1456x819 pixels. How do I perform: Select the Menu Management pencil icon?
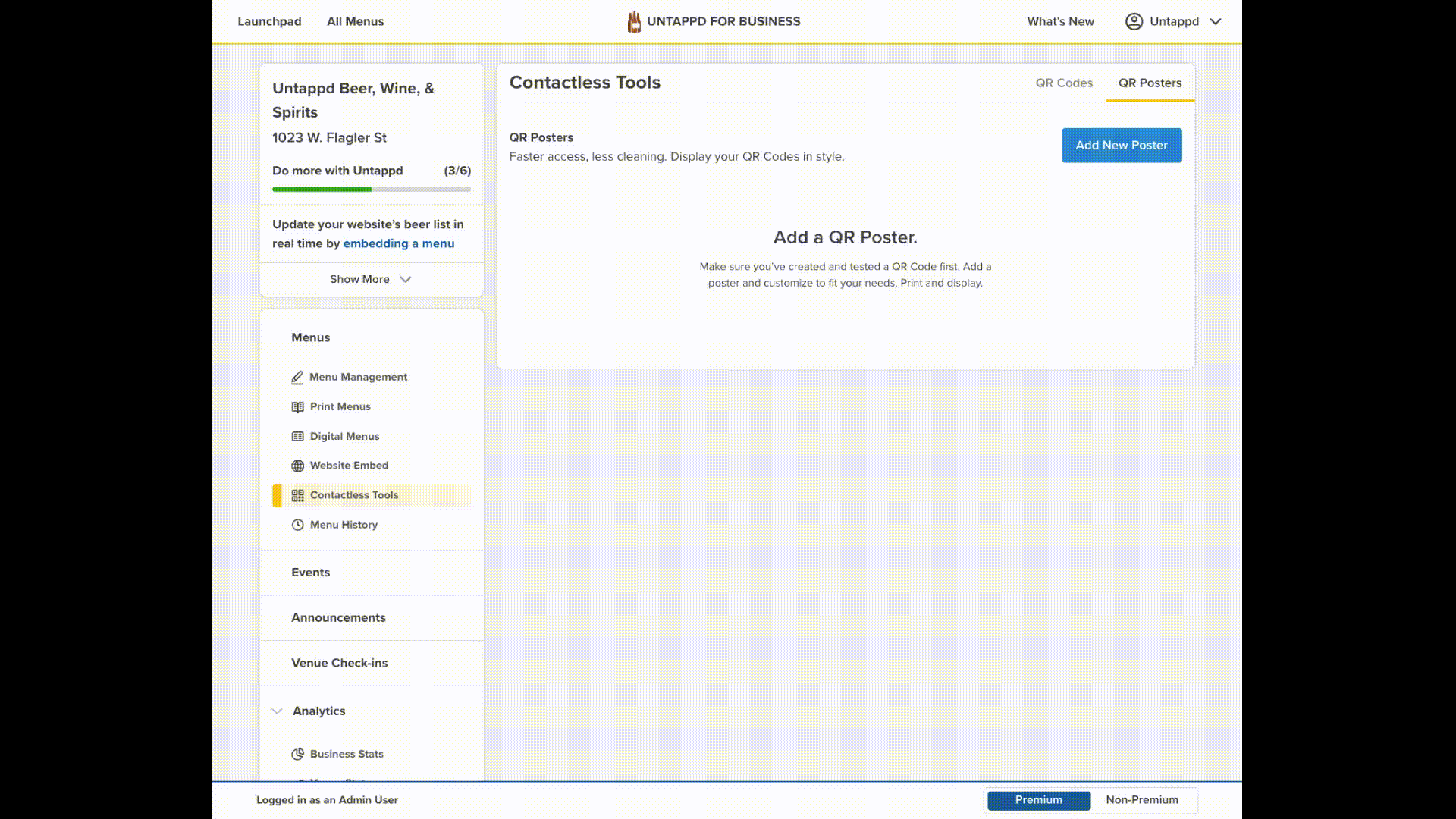click(297, 377)
